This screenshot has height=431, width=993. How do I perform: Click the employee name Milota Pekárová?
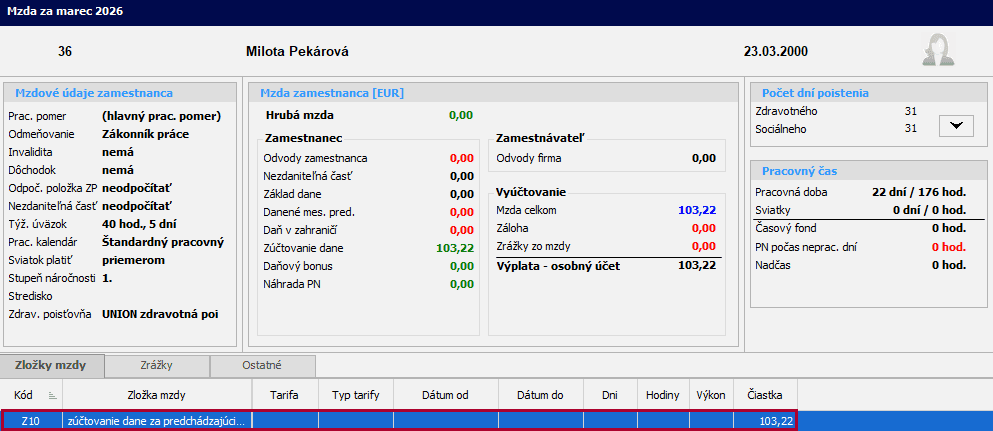[x=297, y=51]
